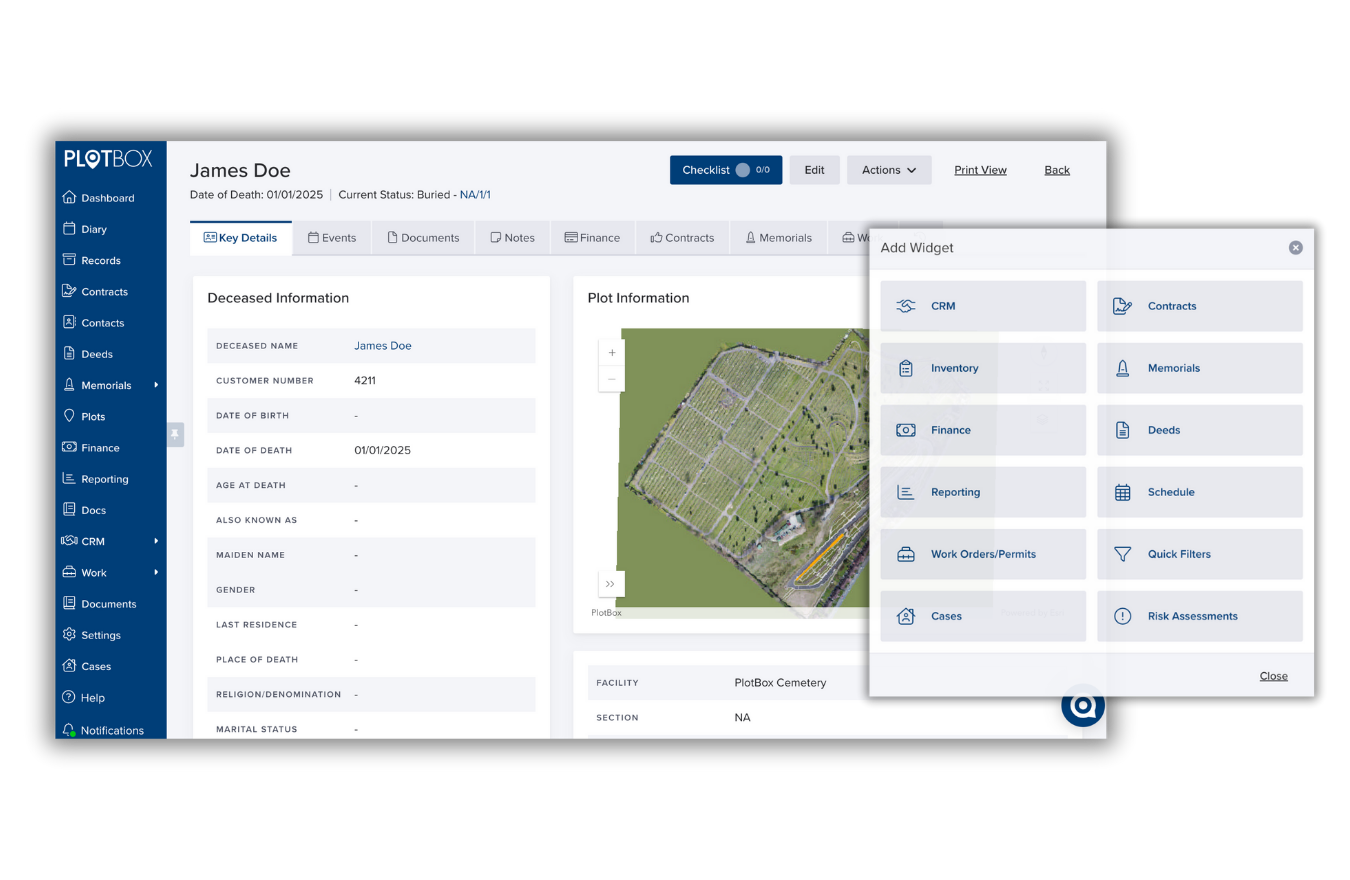Close the Add Widget dialog with X
The width and height of the screenshot is (1350, 880).
tap(1295, 248)
